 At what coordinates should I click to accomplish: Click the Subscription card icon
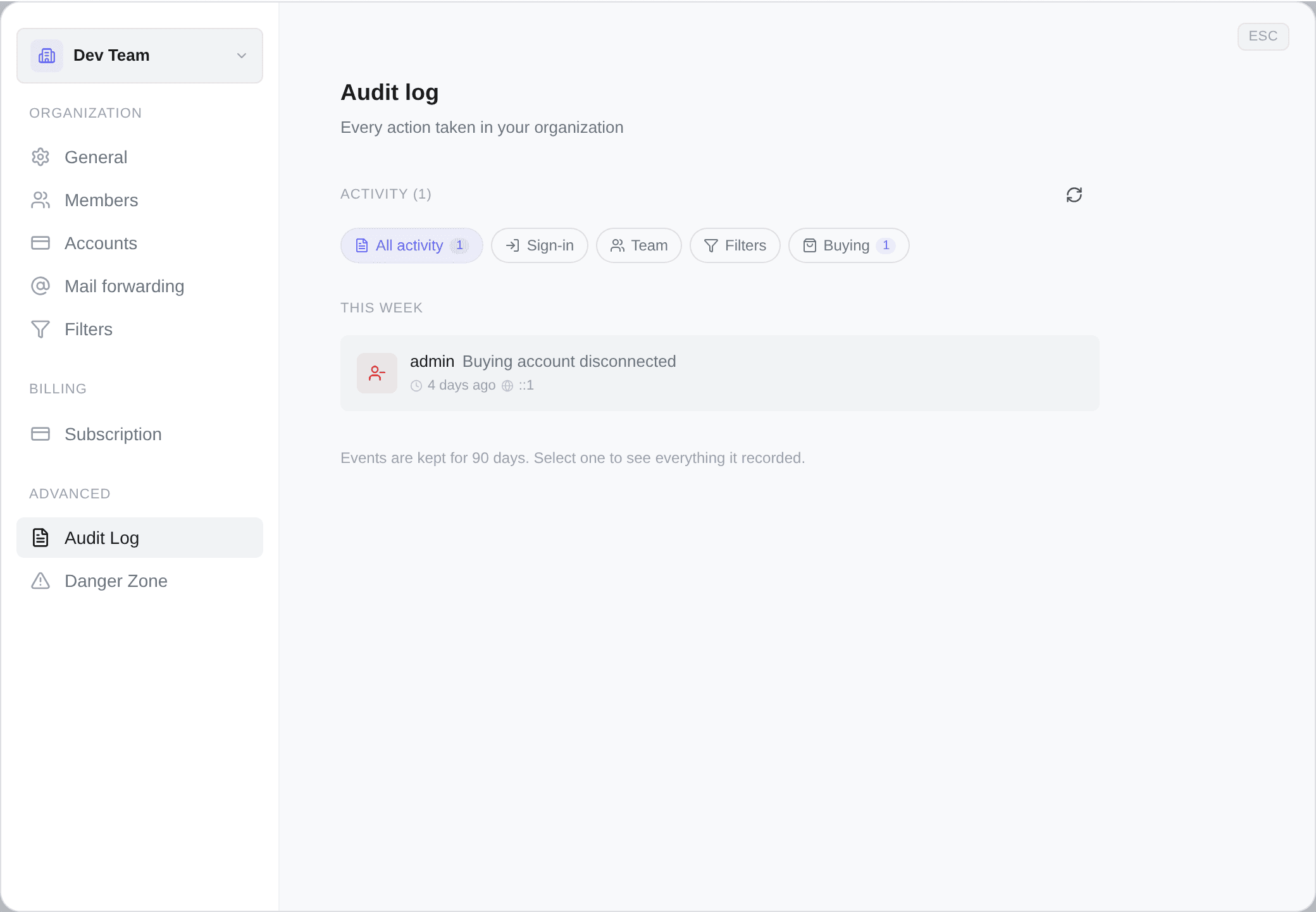coord(40,434)
